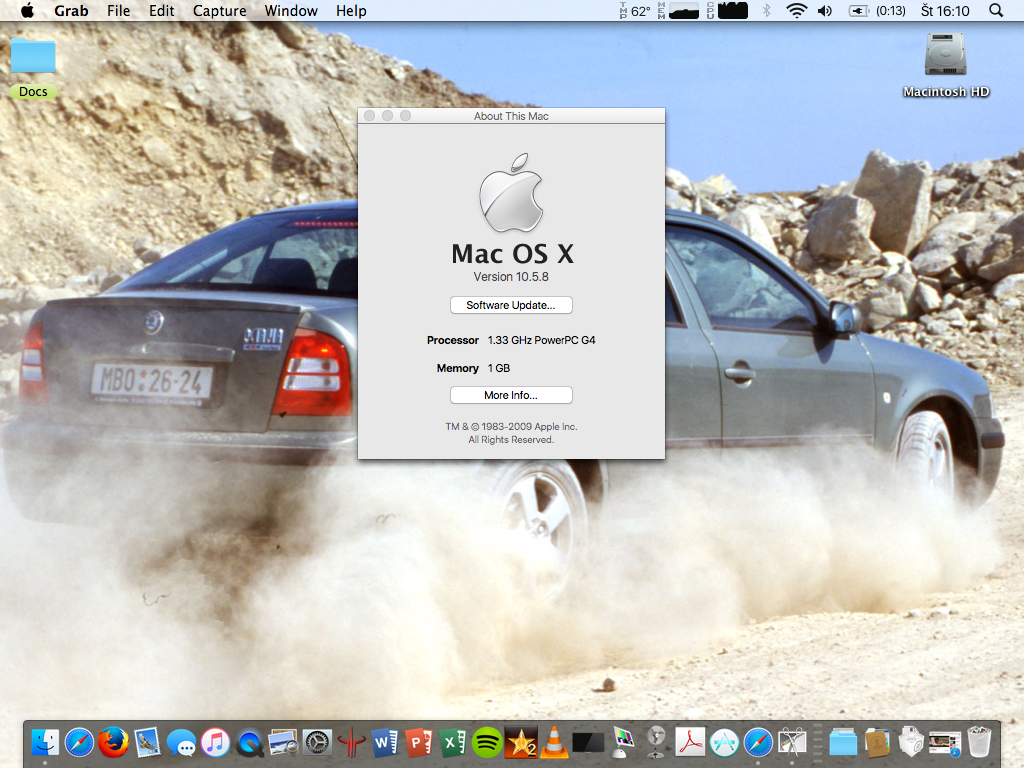Open the desk fan icon in Dock

[656, 743]
